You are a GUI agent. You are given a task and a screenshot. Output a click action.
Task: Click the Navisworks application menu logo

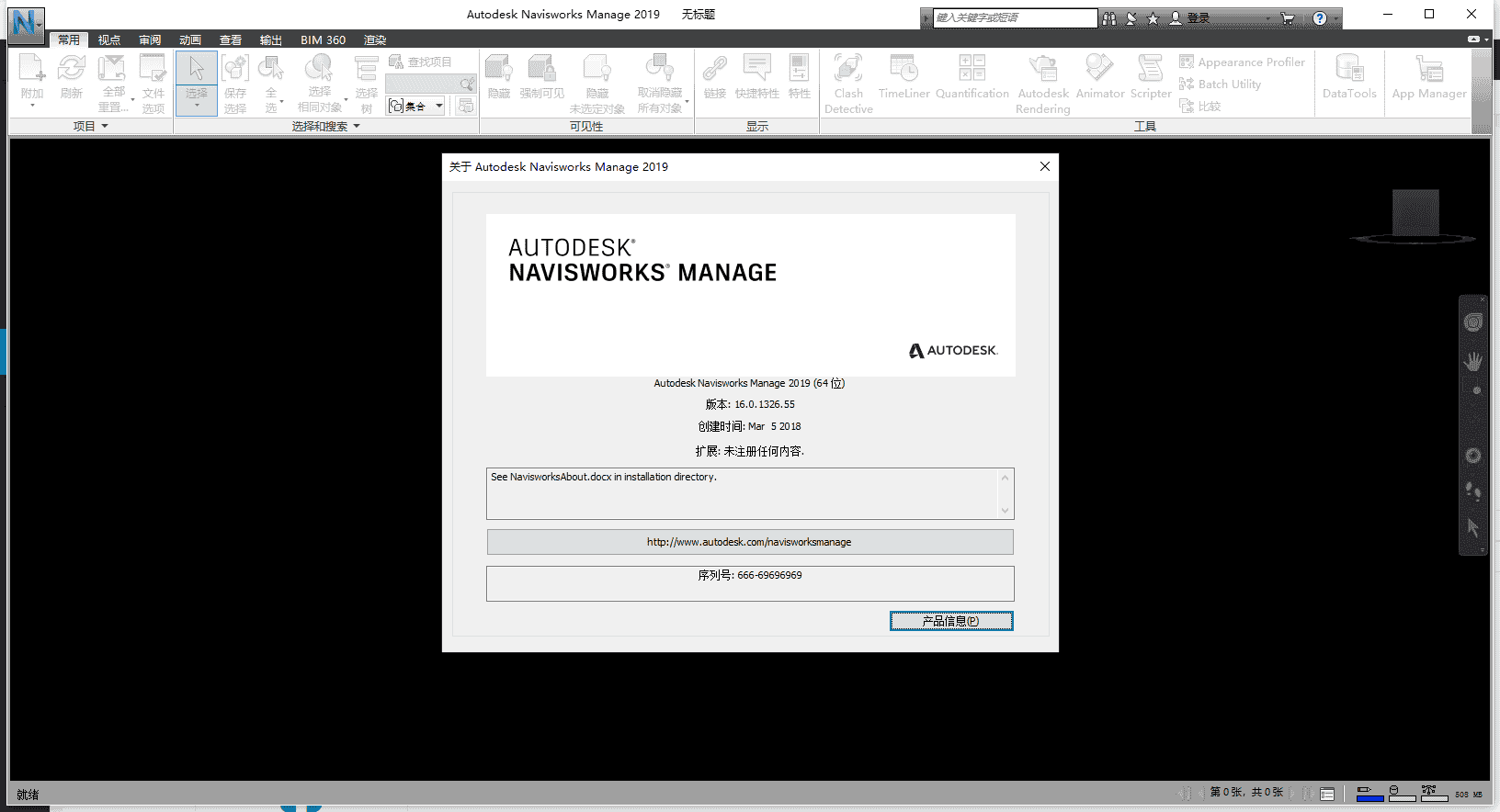(26, 23)
